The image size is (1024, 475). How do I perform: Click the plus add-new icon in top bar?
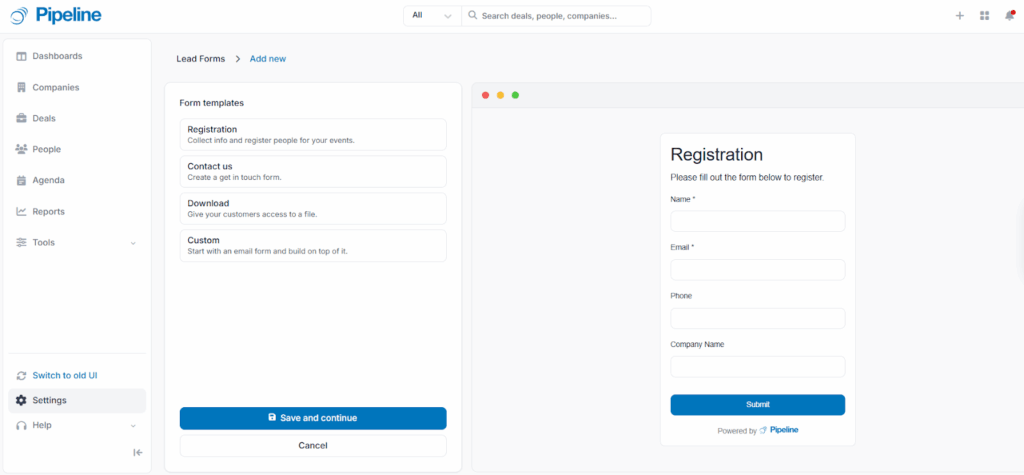[960, 16]
